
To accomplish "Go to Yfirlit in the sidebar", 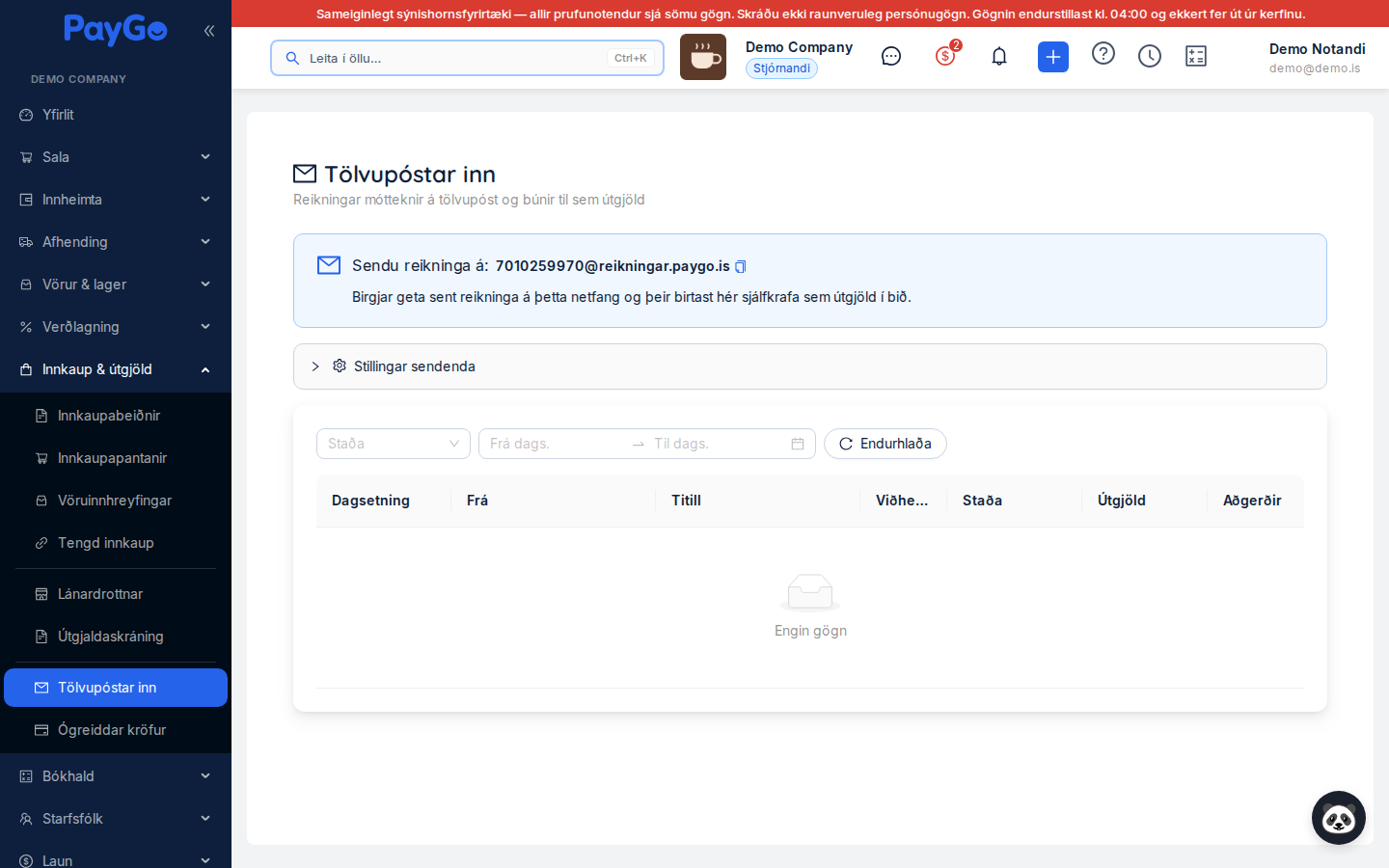I will (x=116, y=115).
